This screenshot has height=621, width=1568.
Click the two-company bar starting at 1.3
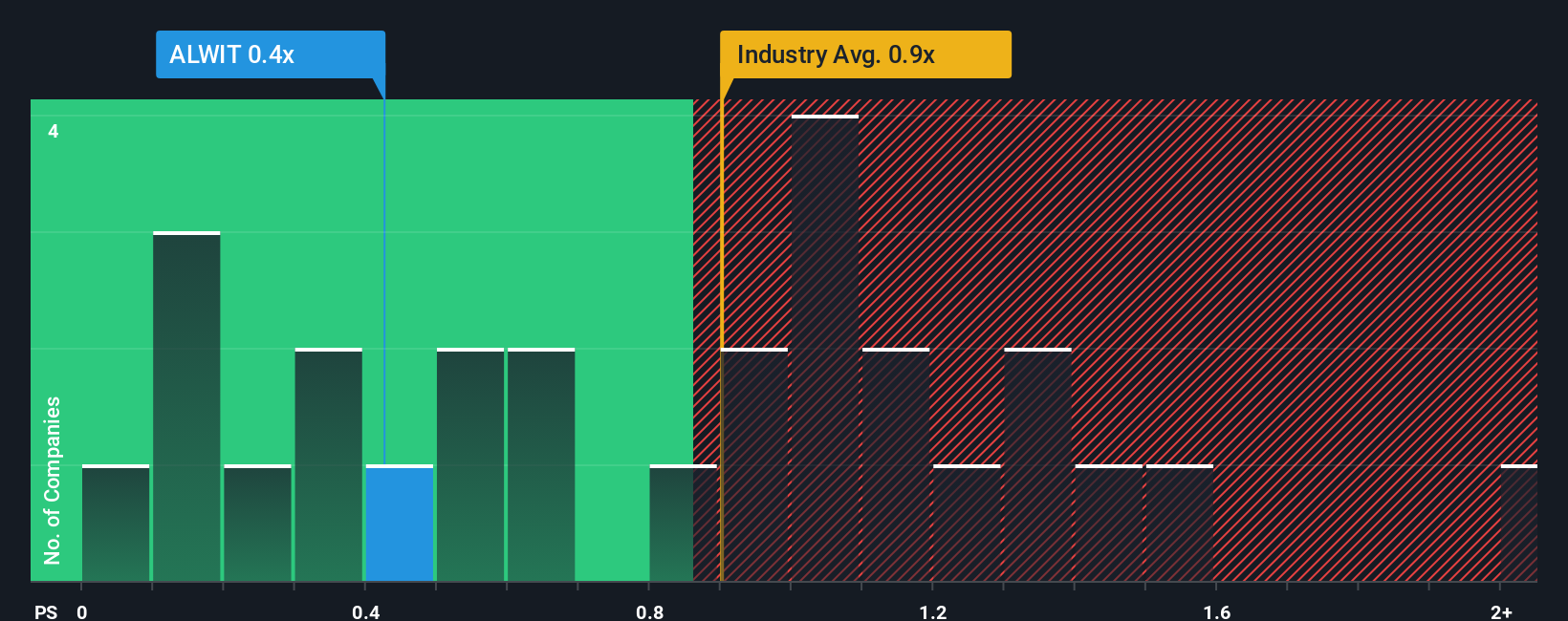tap(1037, 465)
